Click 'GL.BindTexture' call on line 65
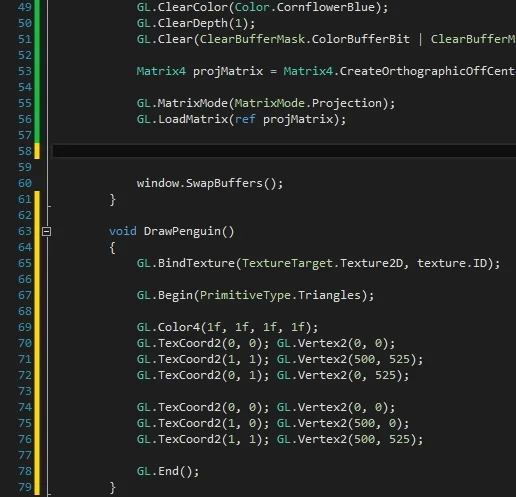This screenshot has height=497, width=516. 186,263
